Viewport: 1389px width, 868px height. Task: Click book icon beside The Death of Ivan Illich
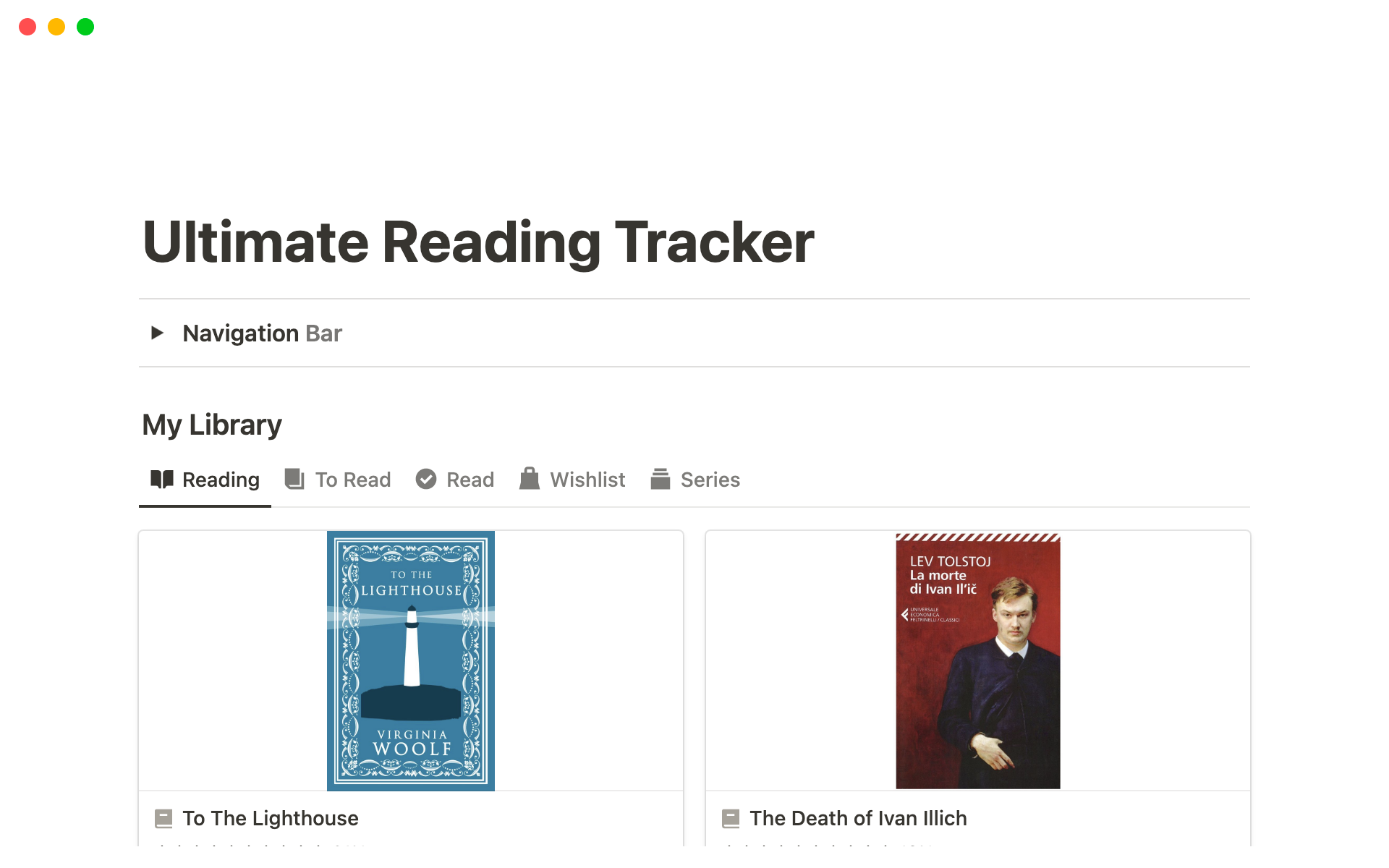(x=731, y=818)
